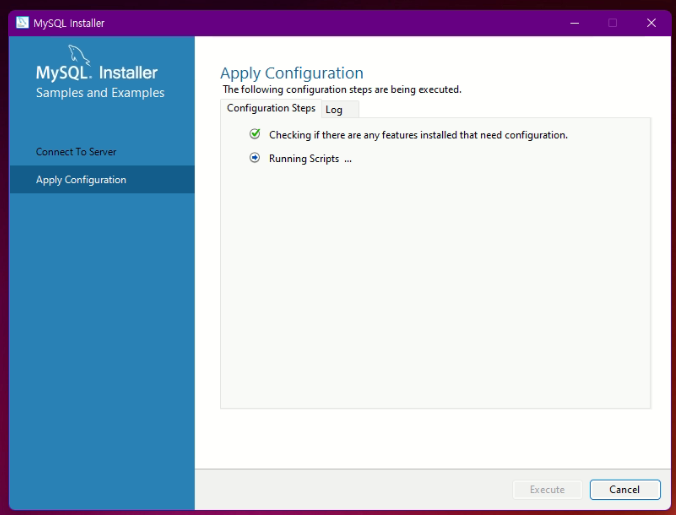Image resolution: width=676 pixels, height=515 pixels.
Task: Click the MySQL. Installer sidebar heading
Action: pyautogui.click(x=97, y=72)
